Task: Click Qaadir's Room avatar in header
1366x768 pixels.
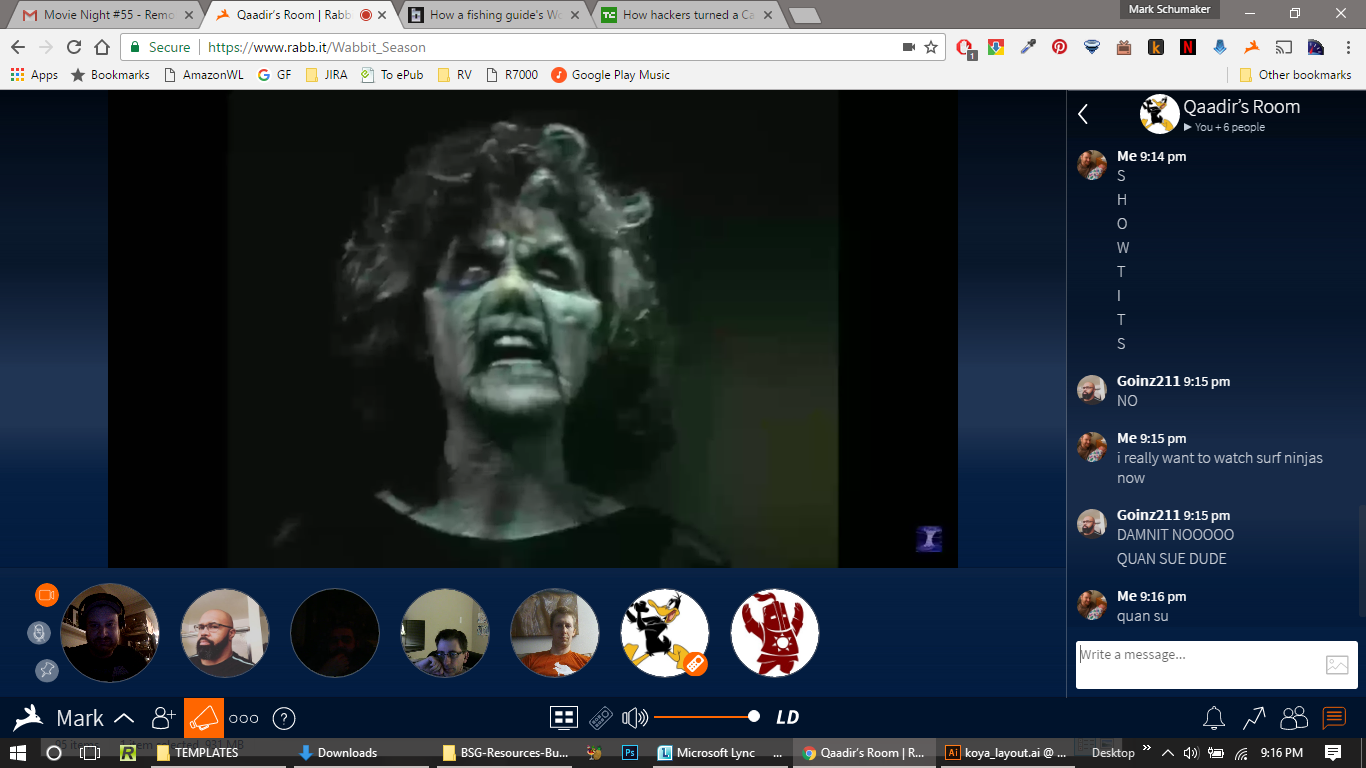Action: point(1159,114)
